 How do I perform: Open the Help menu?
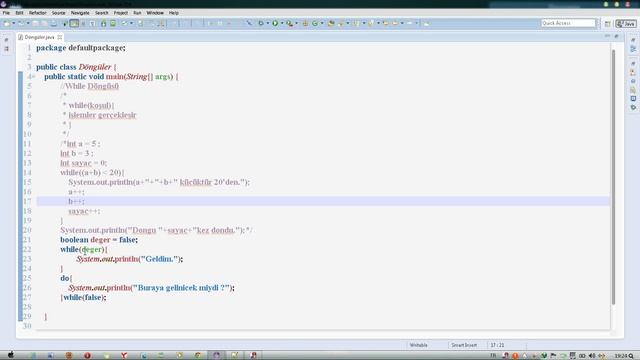pyautogui.click(x=174, y=13)
